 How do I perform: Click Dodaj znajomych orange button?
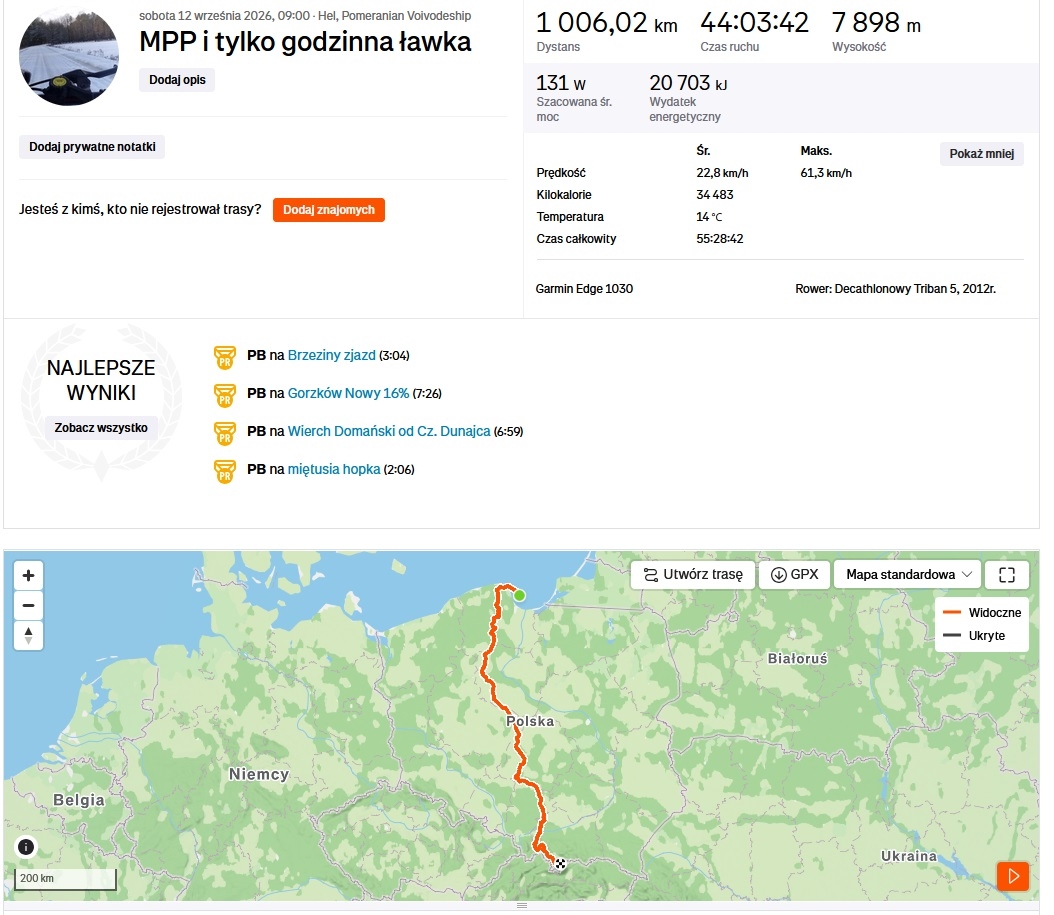[x=329, y=210]
